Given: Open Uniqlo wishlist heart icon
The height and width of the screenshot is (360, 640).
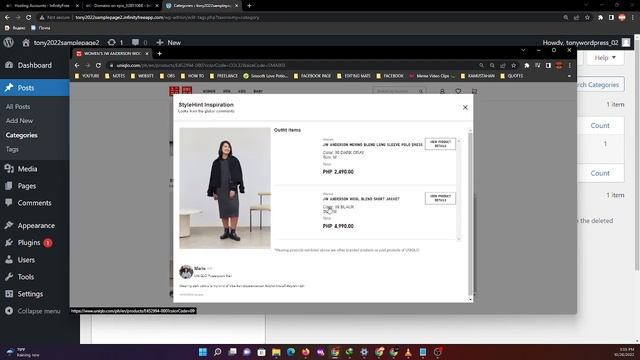Looking at the screenshot, I should [458, 91].
